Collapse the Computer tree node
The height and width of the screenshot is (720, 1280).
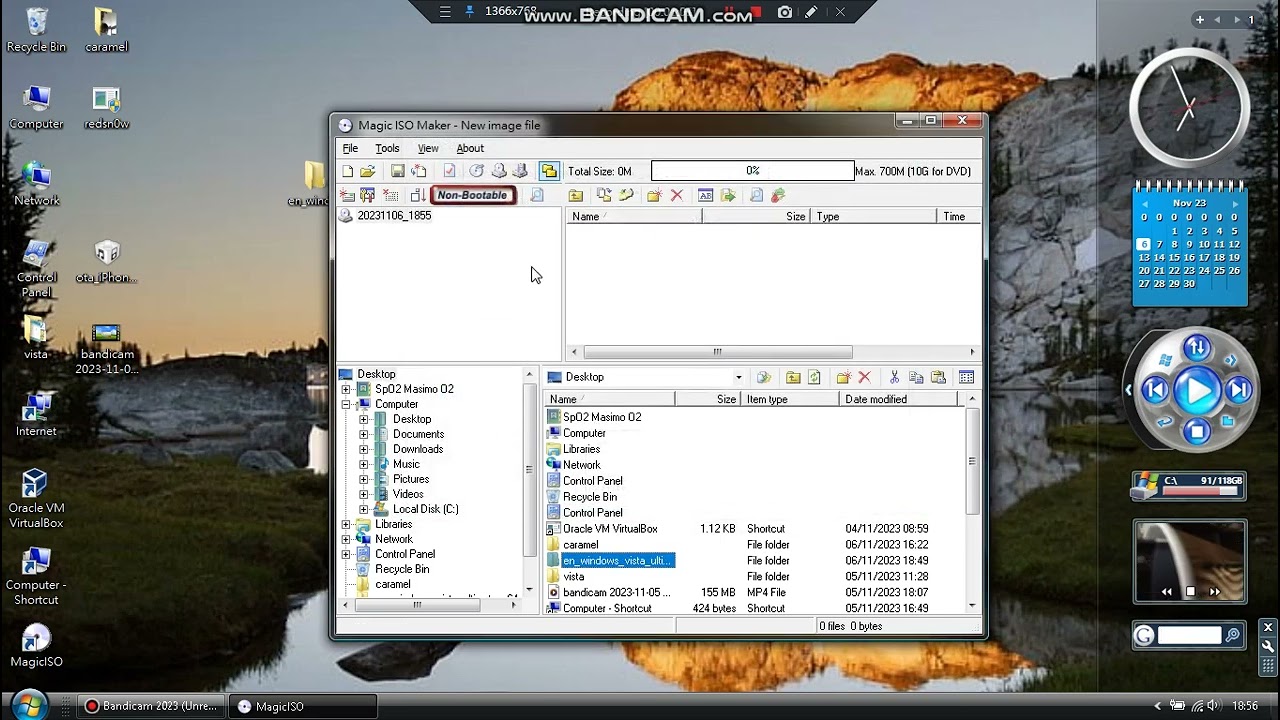point(346,404)
